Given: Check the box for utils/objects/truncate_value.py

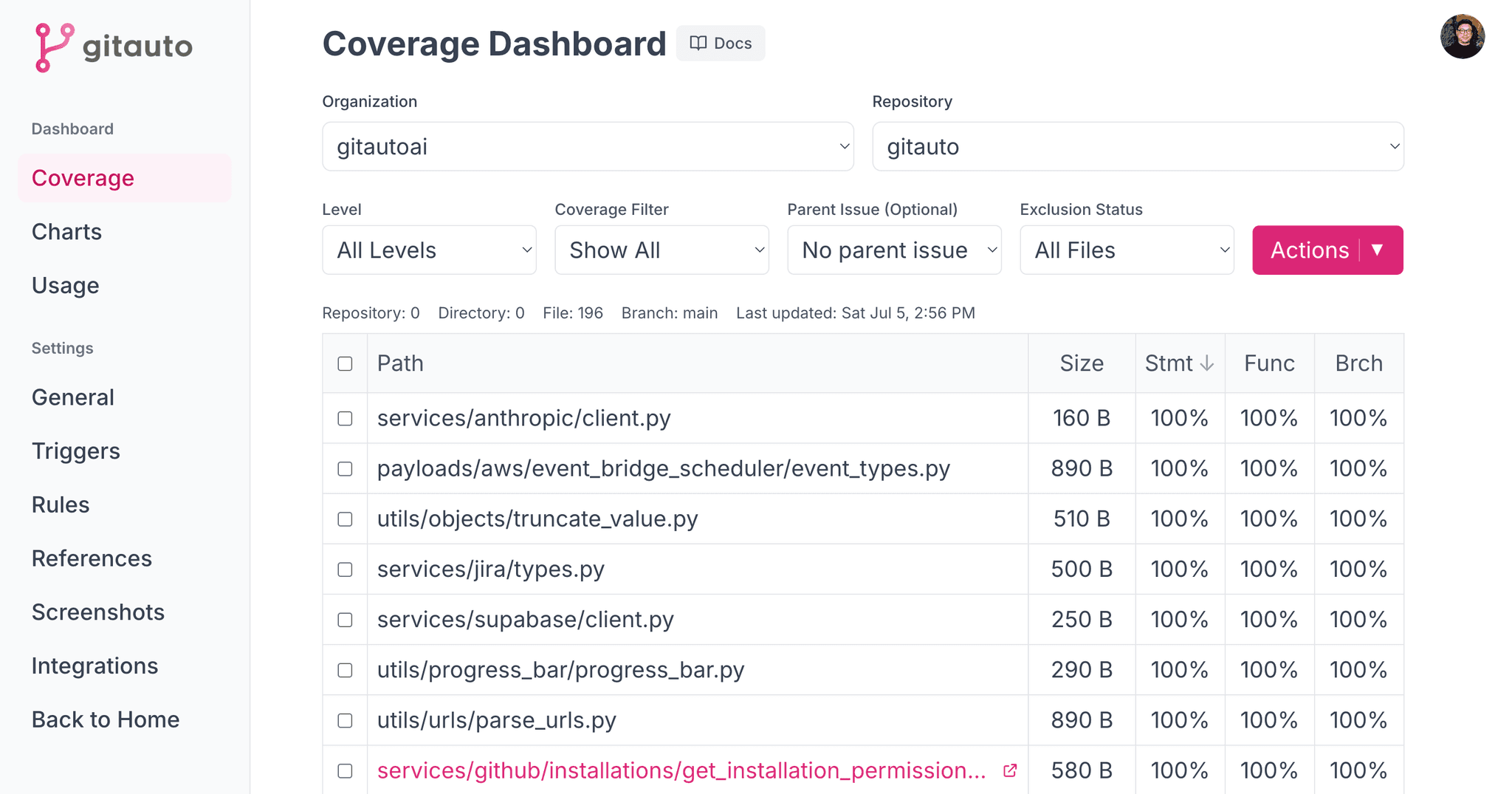Looking at the screenshot, I should 345,519.
